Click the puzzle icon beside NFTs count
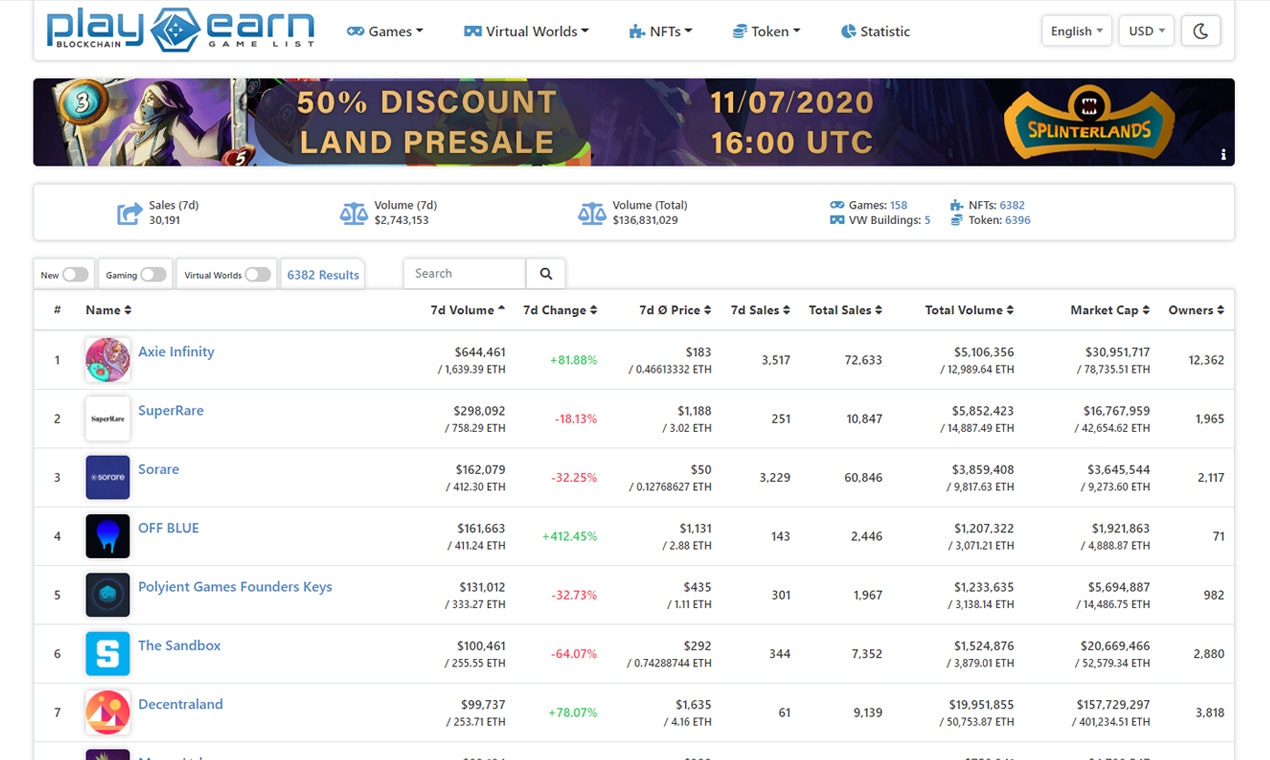 [x=957, y=205]
